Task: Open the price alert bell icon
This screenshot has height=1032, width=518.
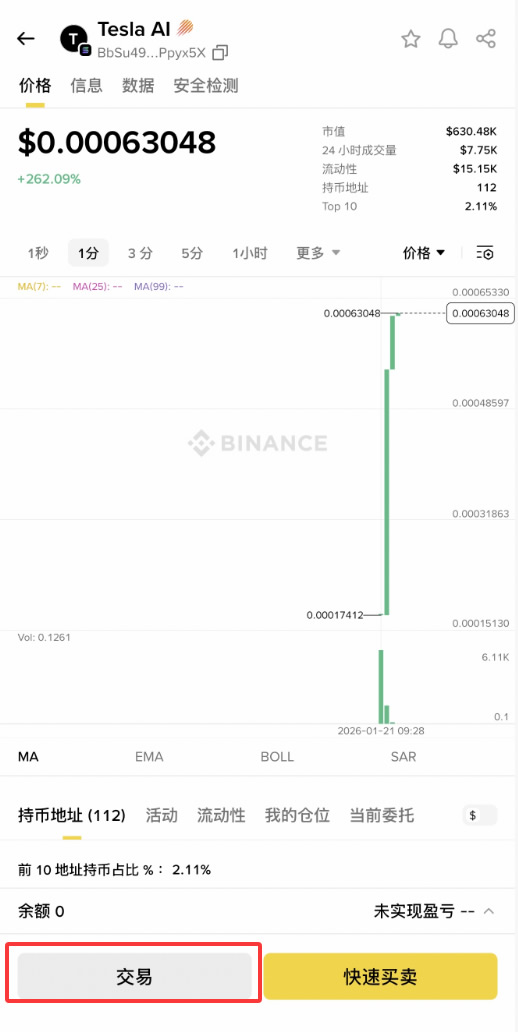Action: click(x=448, y=39)
